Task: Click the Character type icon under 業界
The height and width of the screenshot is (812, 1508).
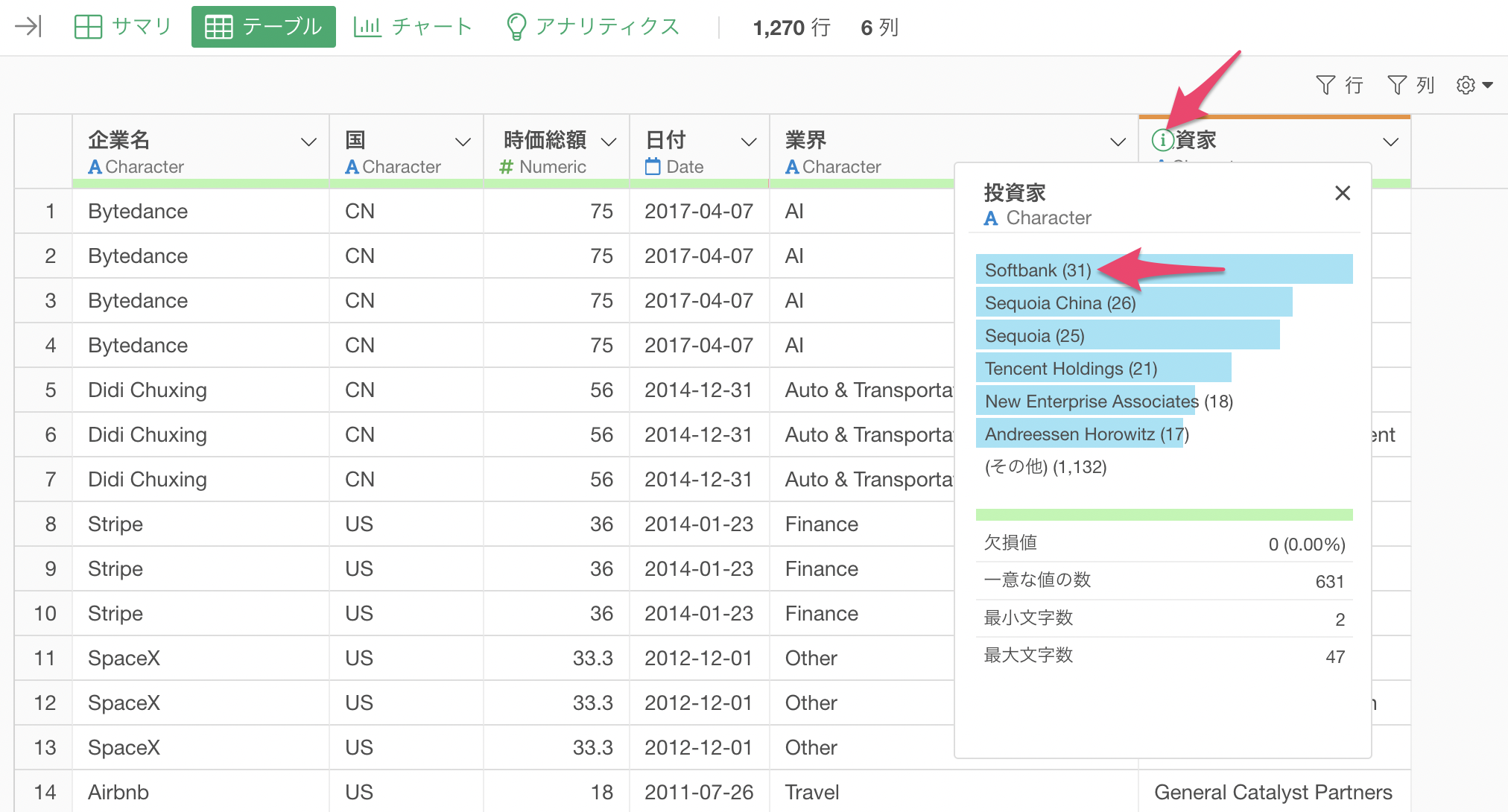Action: 792,167
